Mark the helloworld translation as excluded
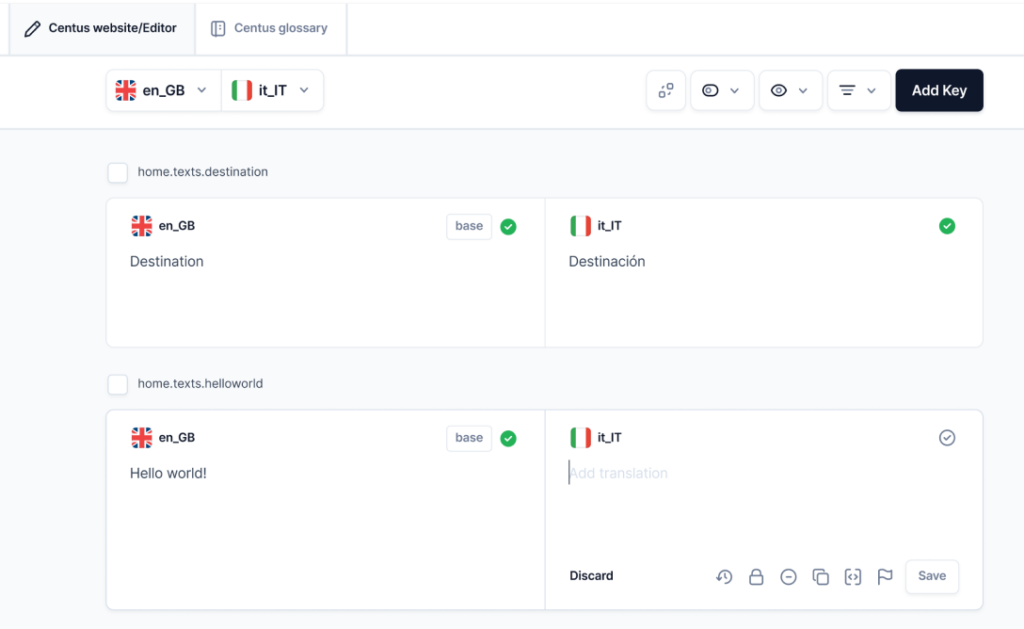This screenshot has width=1024, height=629. click(x=788, y=577)
